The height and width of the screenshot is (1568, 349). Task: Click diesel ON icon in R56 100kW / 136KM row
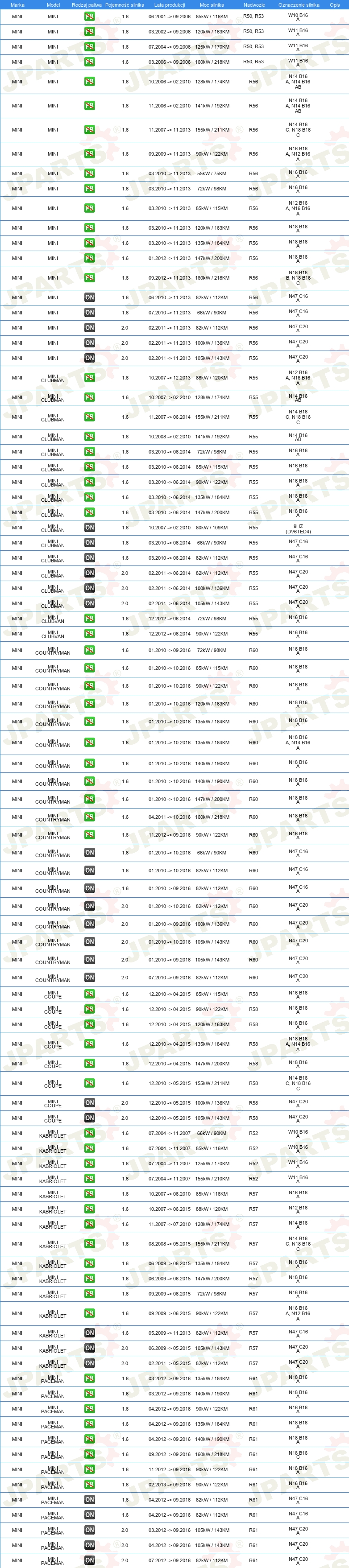(90, 343)
